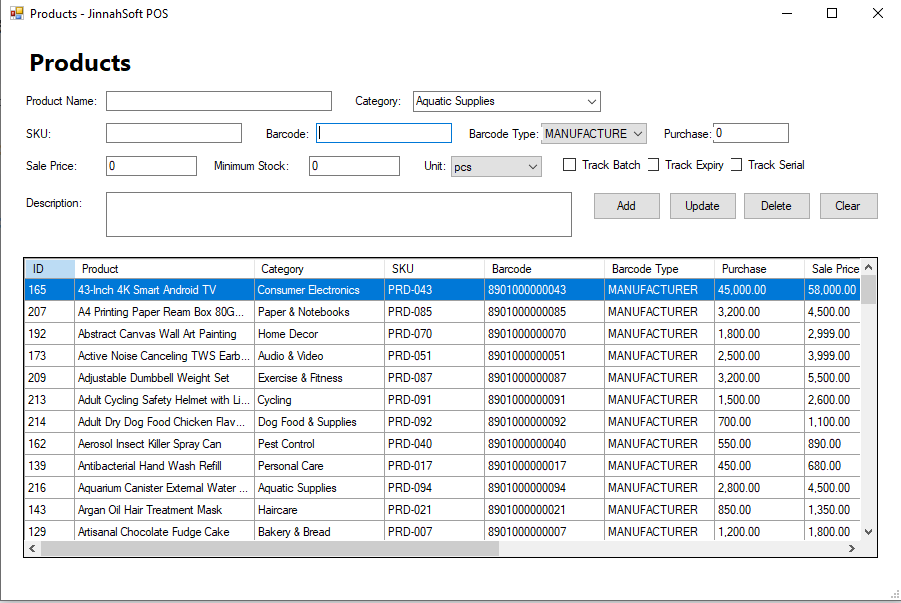
Task: Click barcode 8901000000017 cell
Action: coord(544,466)
